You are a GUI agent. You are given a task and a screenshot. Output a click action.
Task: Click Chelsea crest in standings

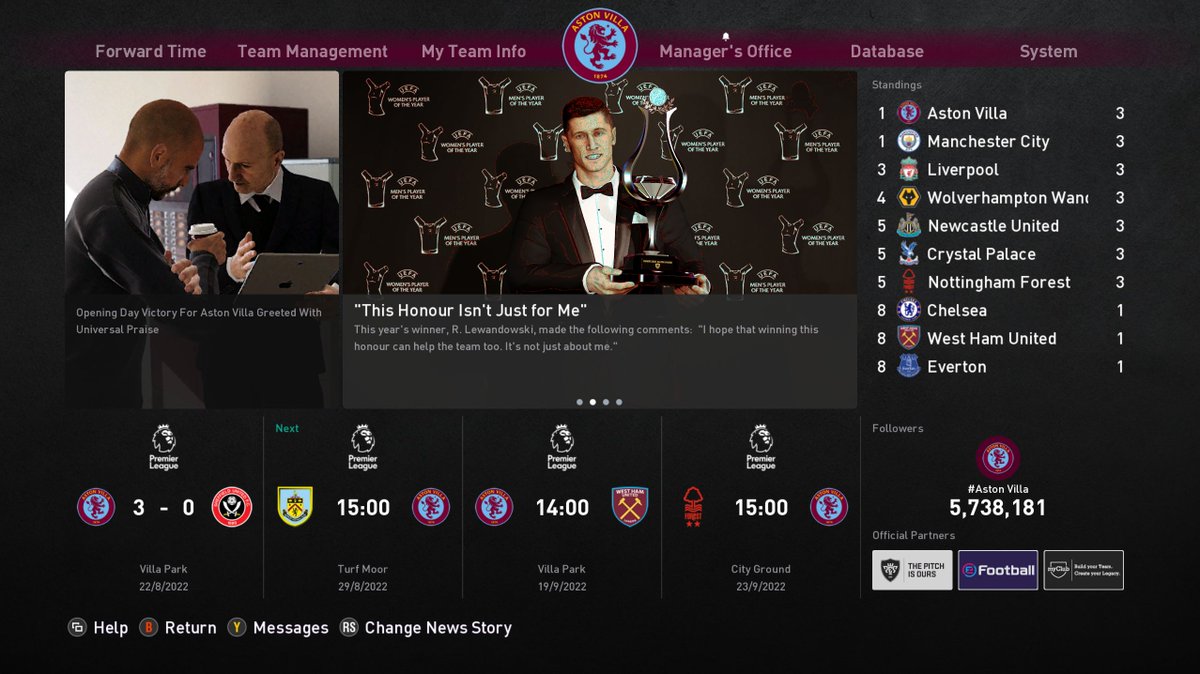click(x=909, y=310)
